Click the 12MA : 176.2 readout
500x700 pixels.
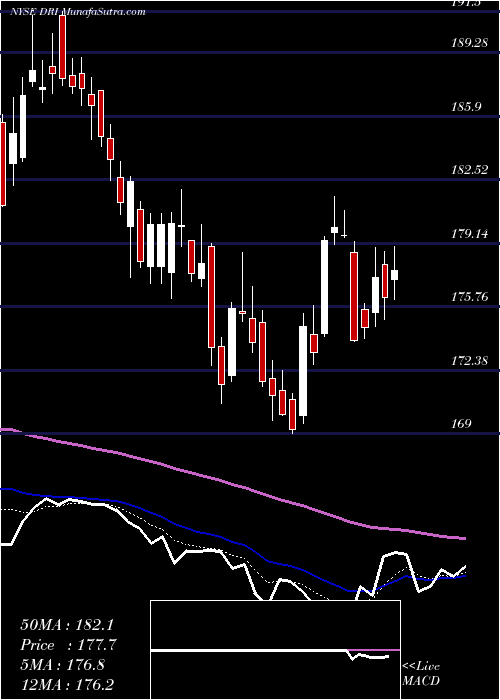click(69, 684)
